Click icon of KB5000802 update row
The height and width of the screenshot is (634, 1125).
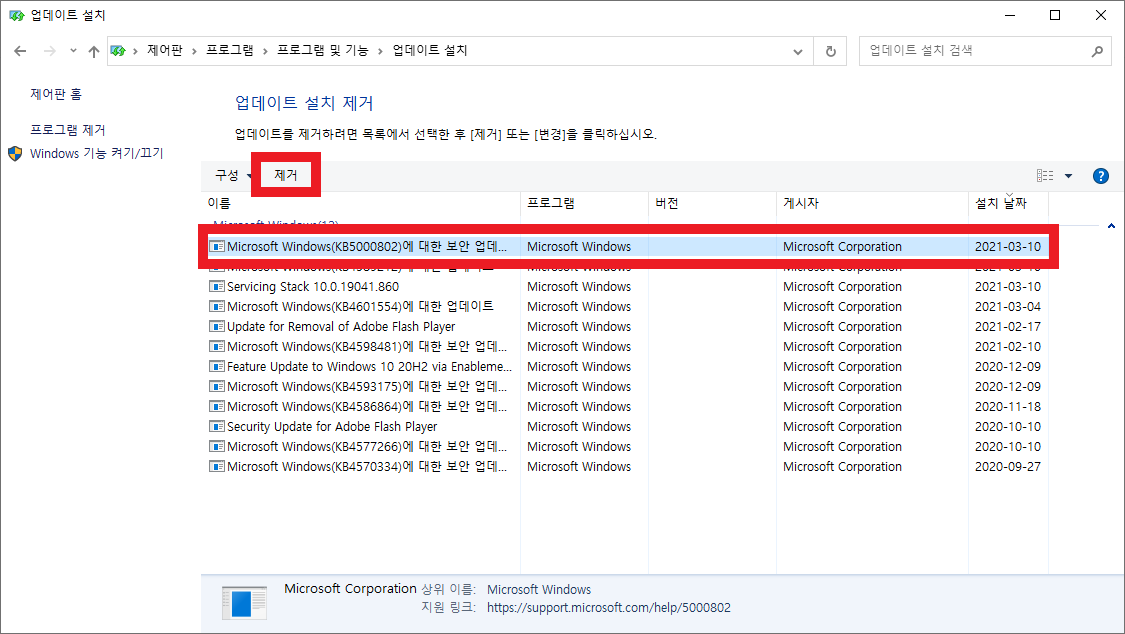point(217,247)
